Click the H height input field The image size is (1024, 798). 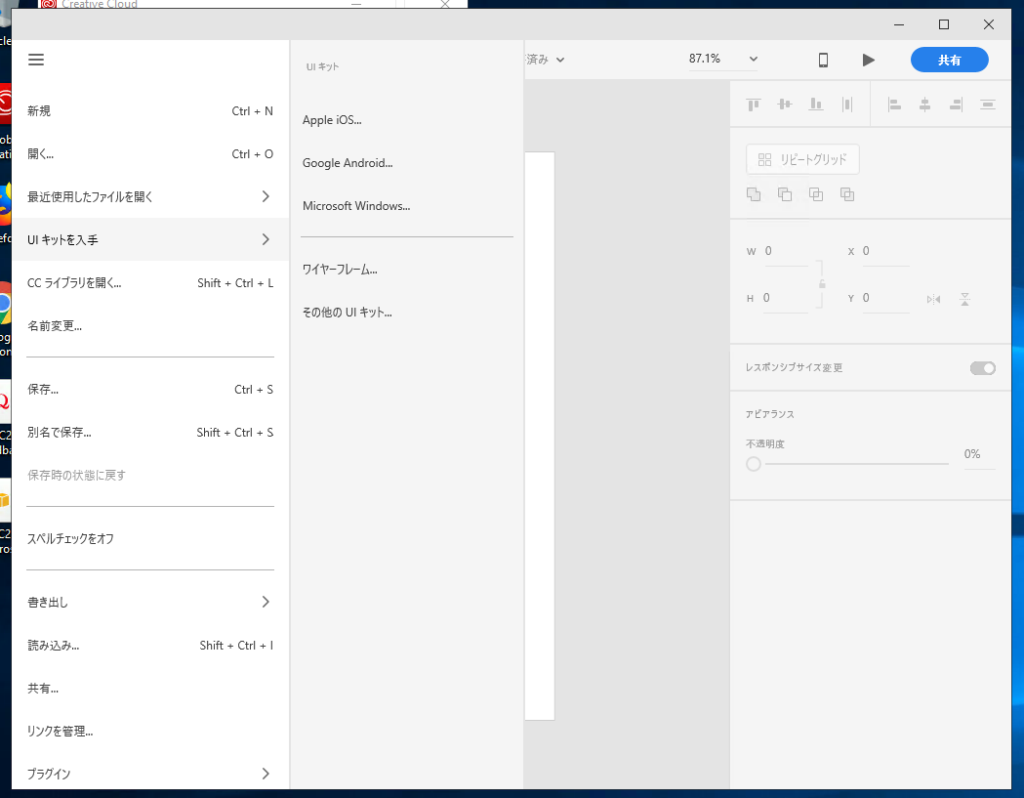pyautogui.click(x=786, y=298)
